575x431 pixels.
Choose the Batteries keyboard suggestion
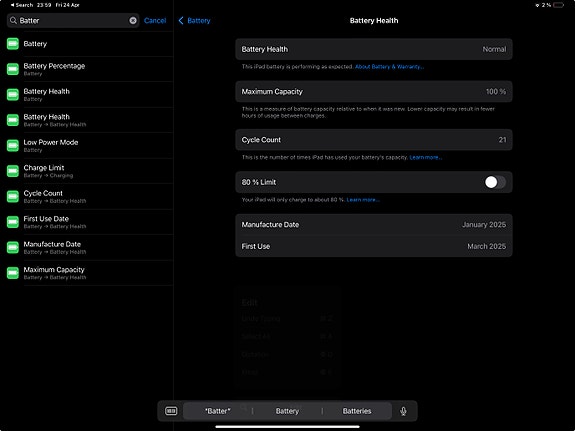click(357, 411)
